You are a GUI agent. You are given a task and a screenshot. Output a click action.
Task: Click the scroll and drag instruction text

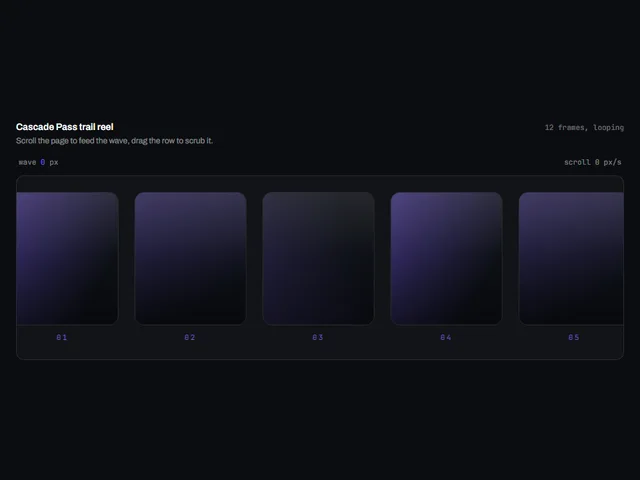click(x=114, y=141)
